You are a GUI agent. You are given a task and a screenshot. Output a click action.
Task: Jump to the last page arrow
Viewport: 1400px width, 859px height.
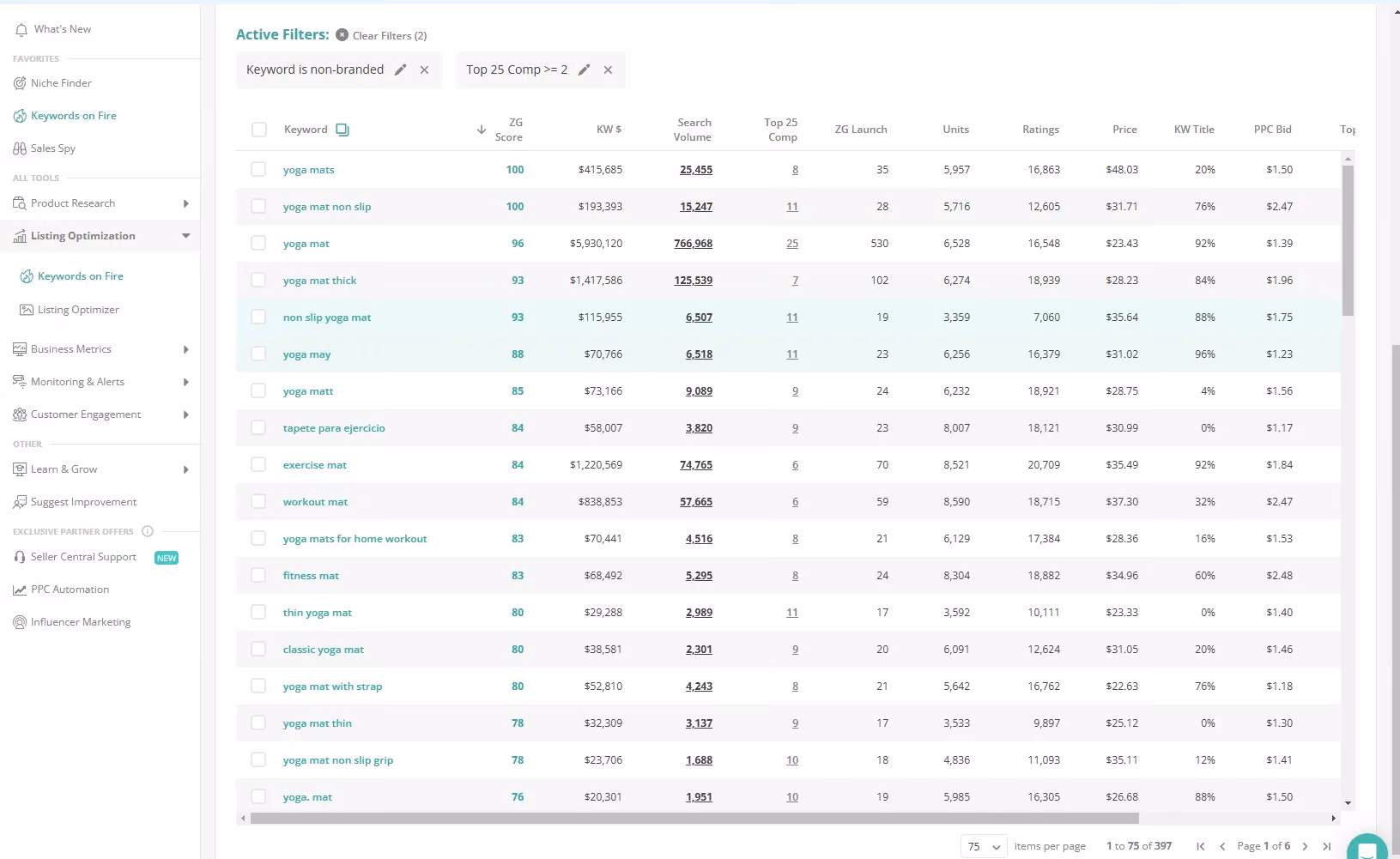[1327, 846]
